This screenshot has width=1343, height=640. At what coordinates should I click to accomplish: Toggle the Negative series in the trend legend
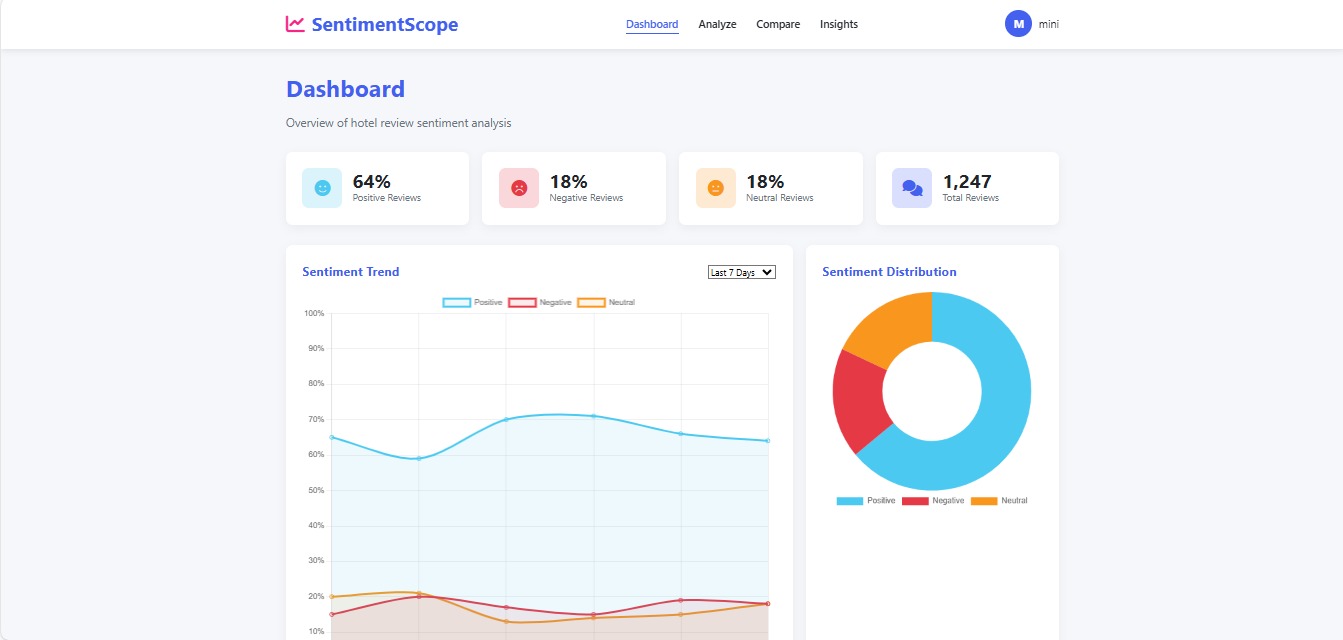[539, 301]
